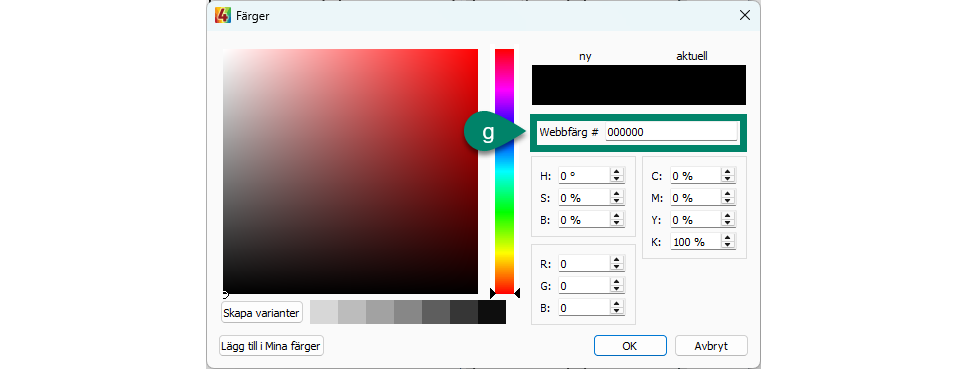Screen dimensions: 960x369
Task: Increase the Y yellow value with up arrow
Action: click(x=728, y=216)
